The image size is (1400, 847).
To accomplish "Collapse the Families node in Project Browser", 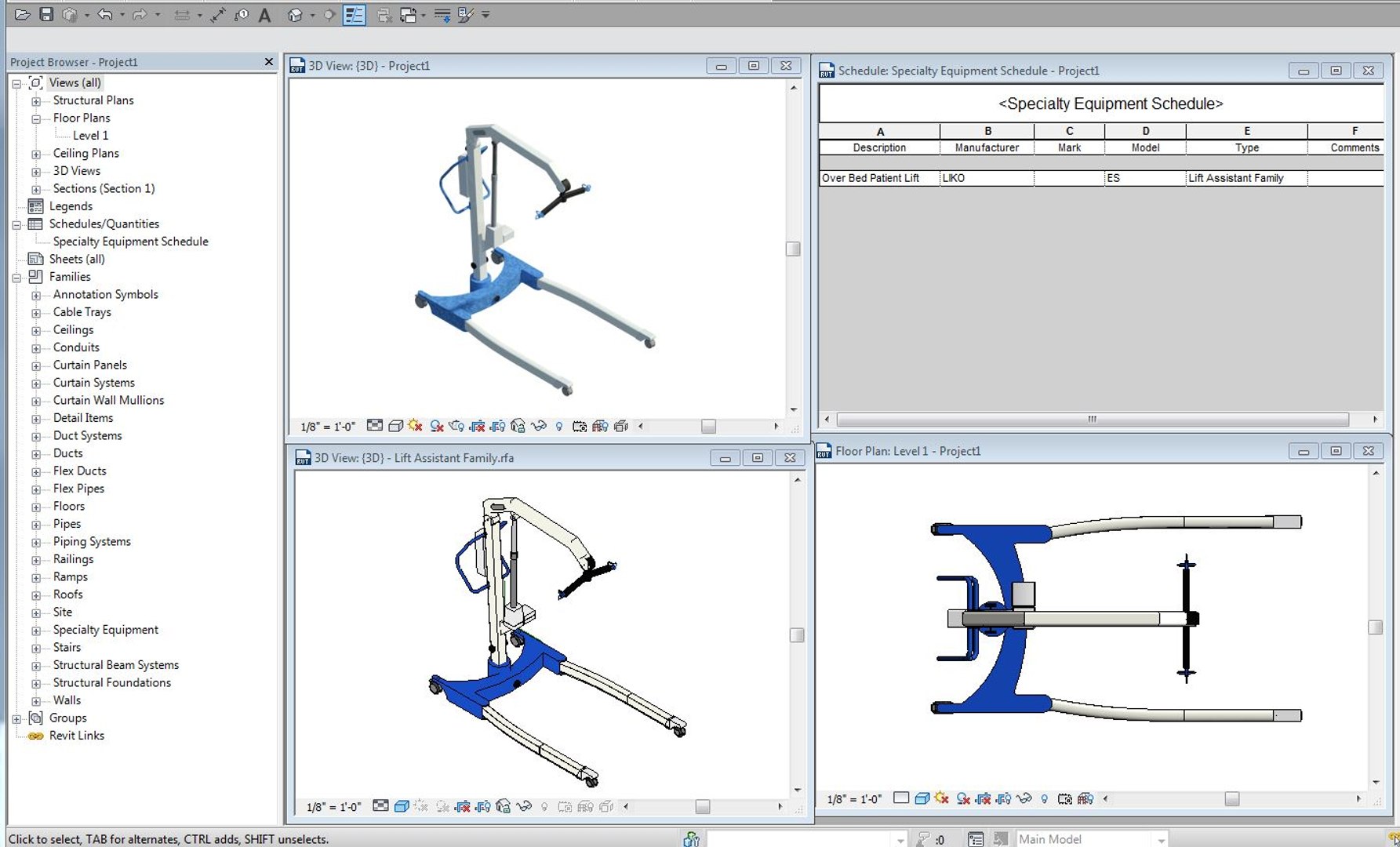I will [16, 278].
